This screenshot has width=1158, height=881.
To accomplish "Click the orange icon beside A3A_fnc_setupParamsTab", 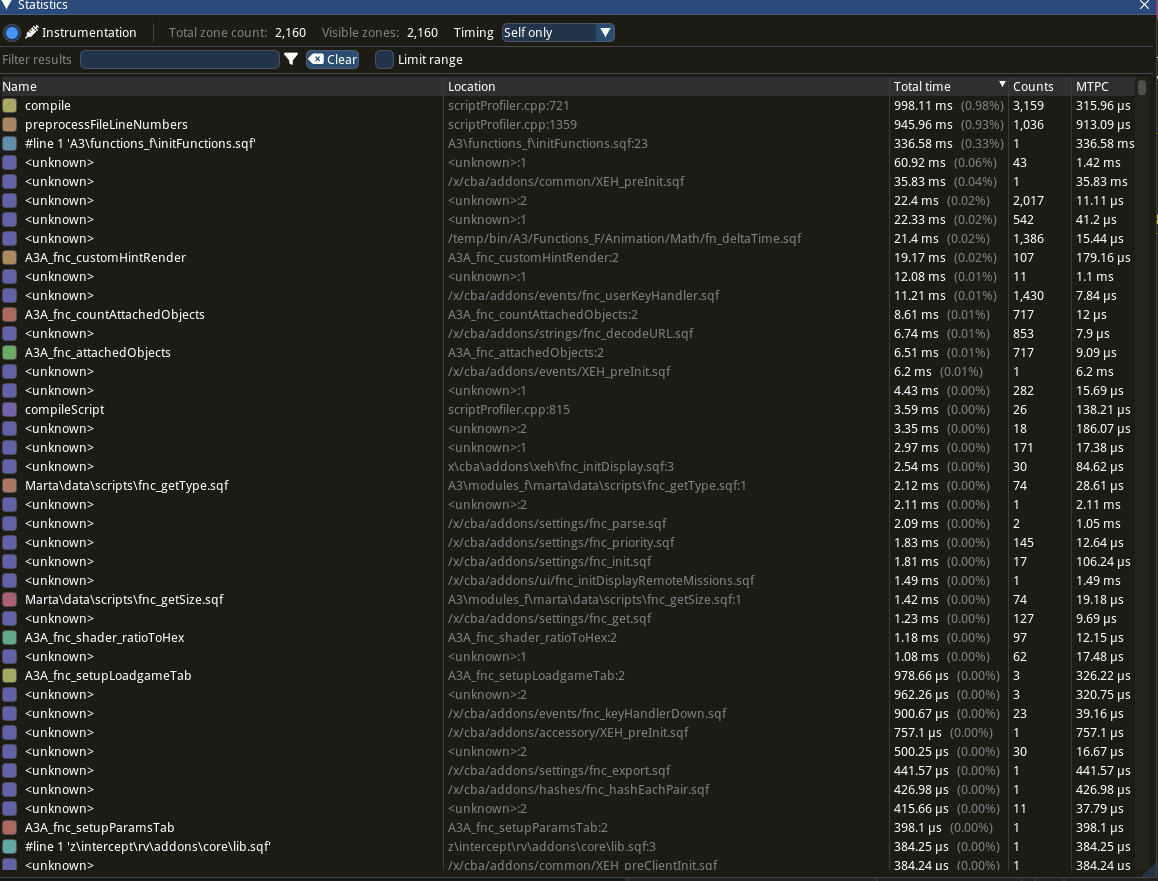I will [10, 827].
